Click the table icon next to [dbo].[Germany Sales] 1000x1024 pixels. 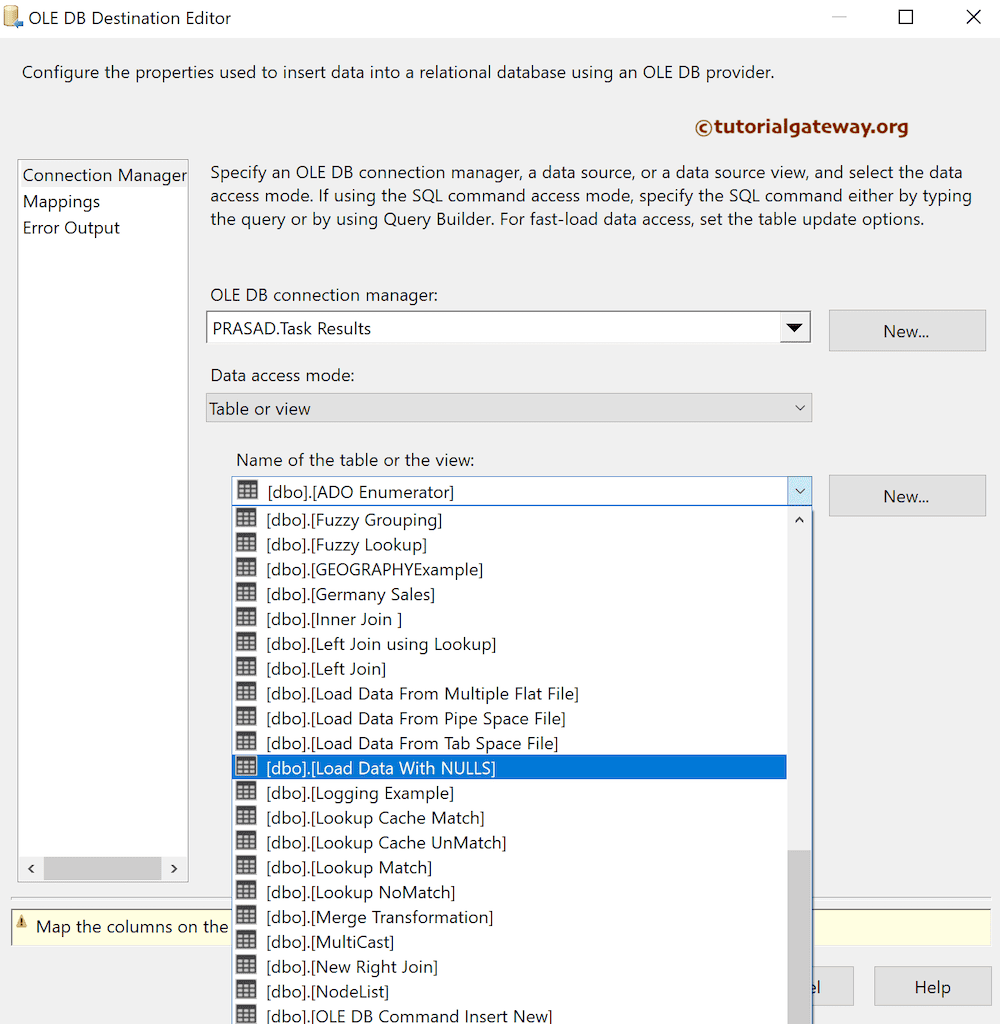246,592
